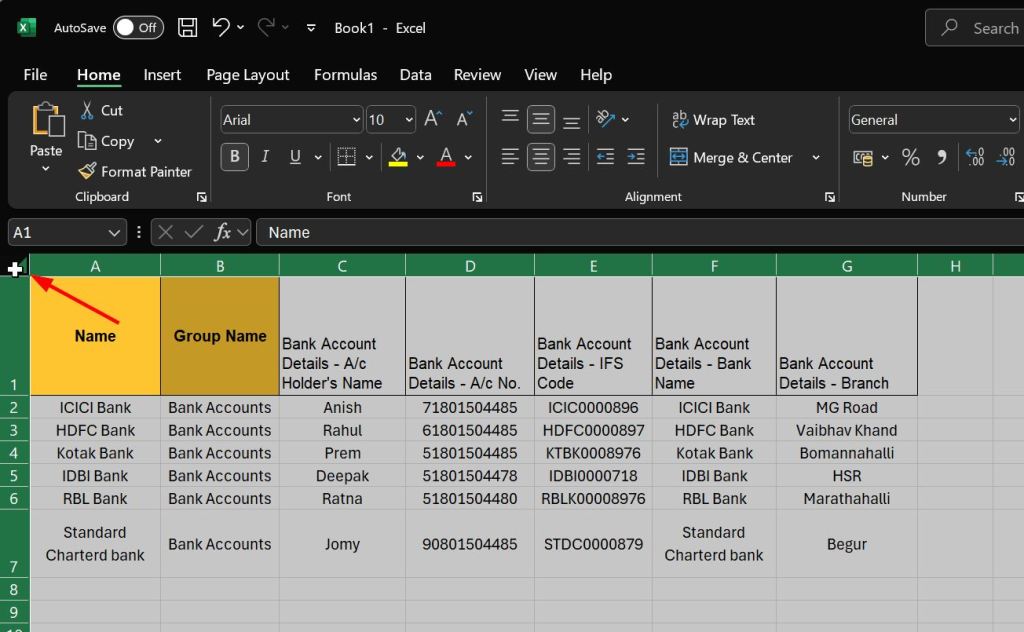
Task: Click the Search box in title bar
Action: (x=974, y=28)
